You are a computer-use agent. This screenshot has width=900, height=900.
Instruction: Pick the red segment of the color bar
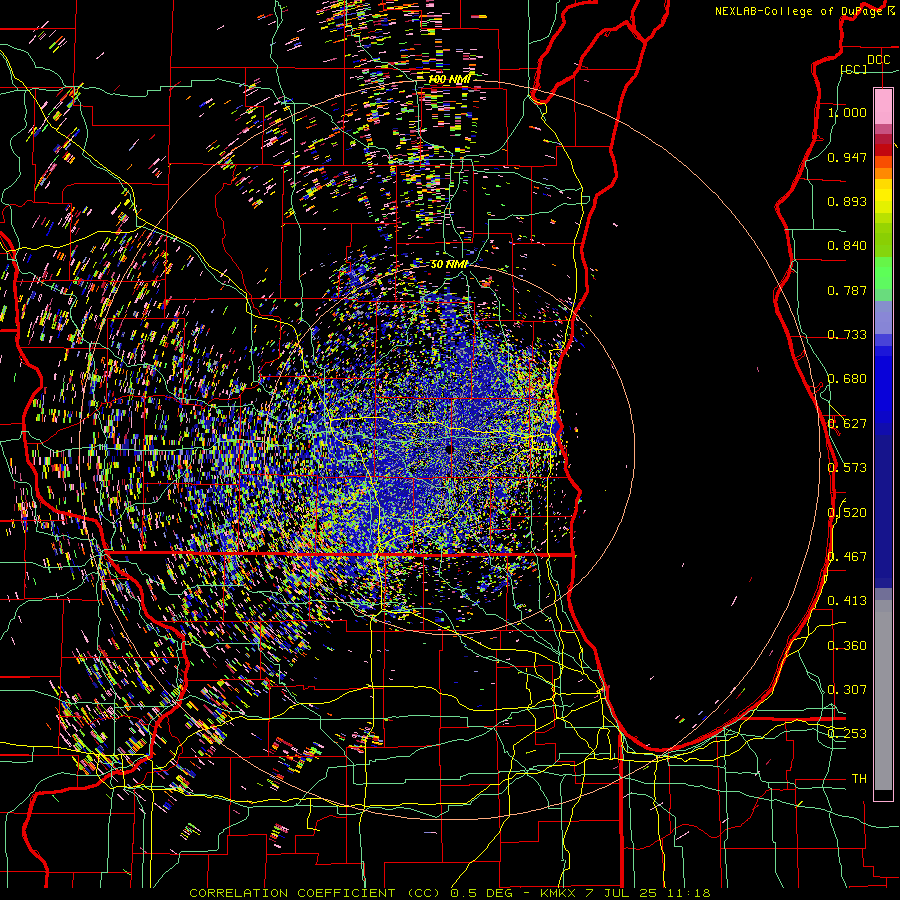click(x=883, y=149)
